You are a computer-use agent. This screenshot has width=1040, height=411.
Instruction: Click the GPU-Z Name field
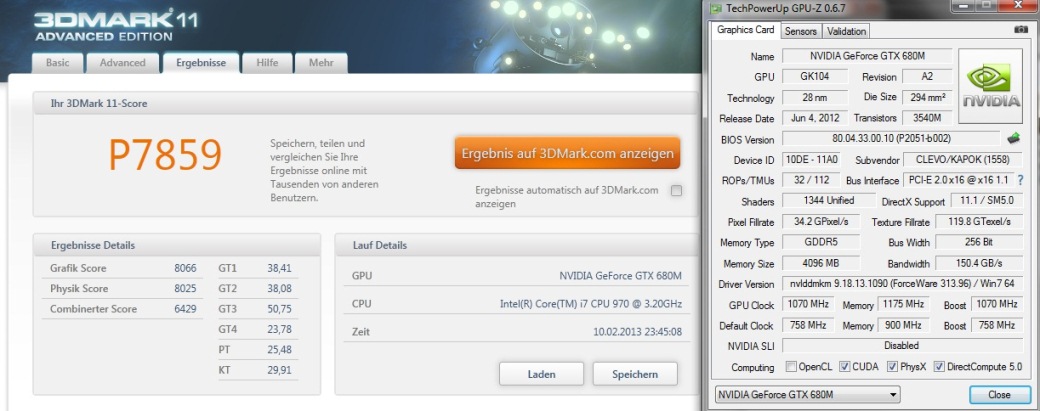(867, 56)
